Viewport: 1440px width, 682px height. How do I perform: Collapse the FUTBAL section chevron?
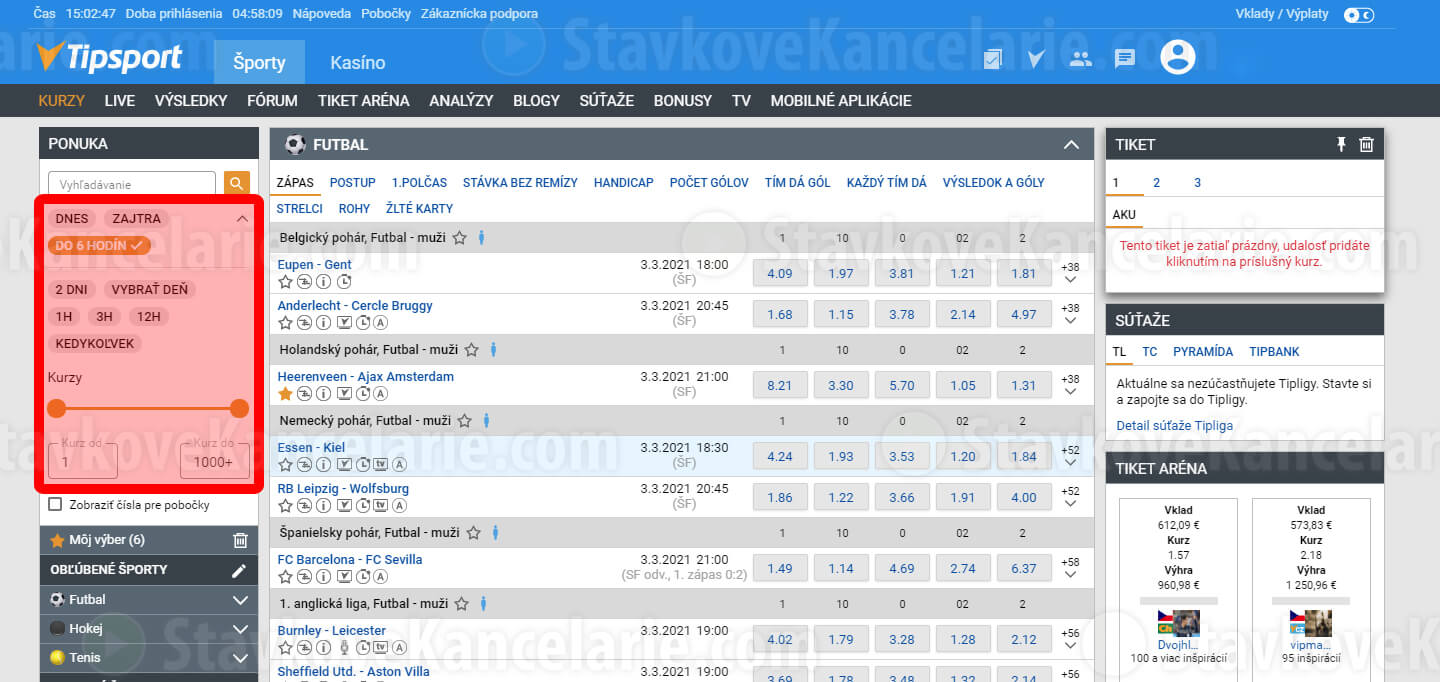(x=1072, y=145)
